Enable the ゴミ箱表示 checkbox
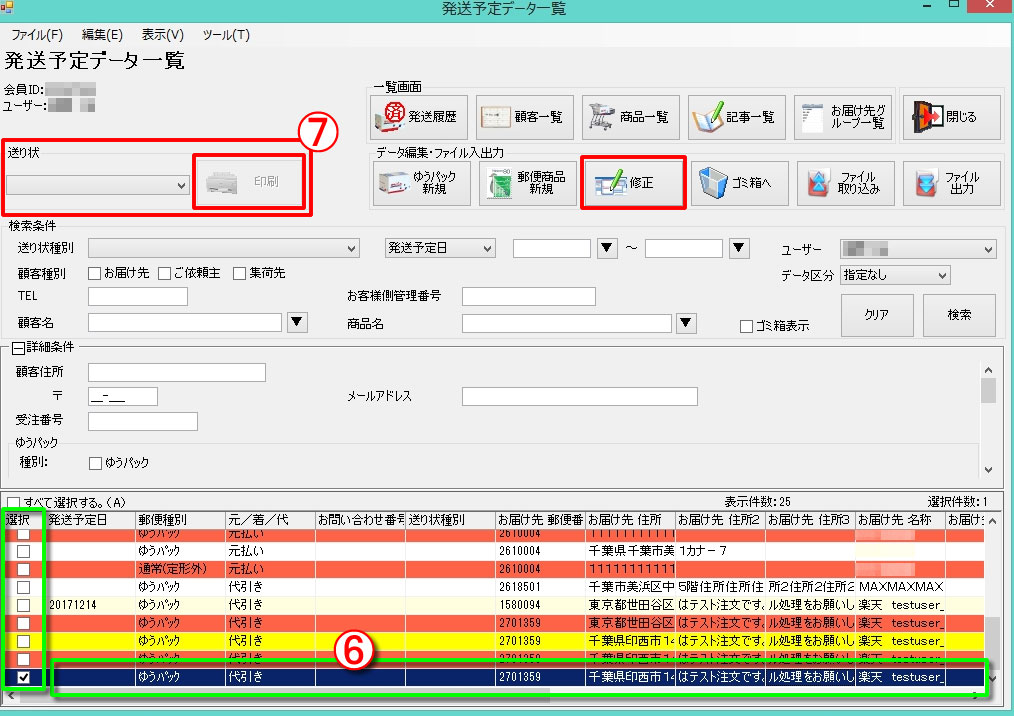Screen dimensions: 1014x716 click(746, 326)
